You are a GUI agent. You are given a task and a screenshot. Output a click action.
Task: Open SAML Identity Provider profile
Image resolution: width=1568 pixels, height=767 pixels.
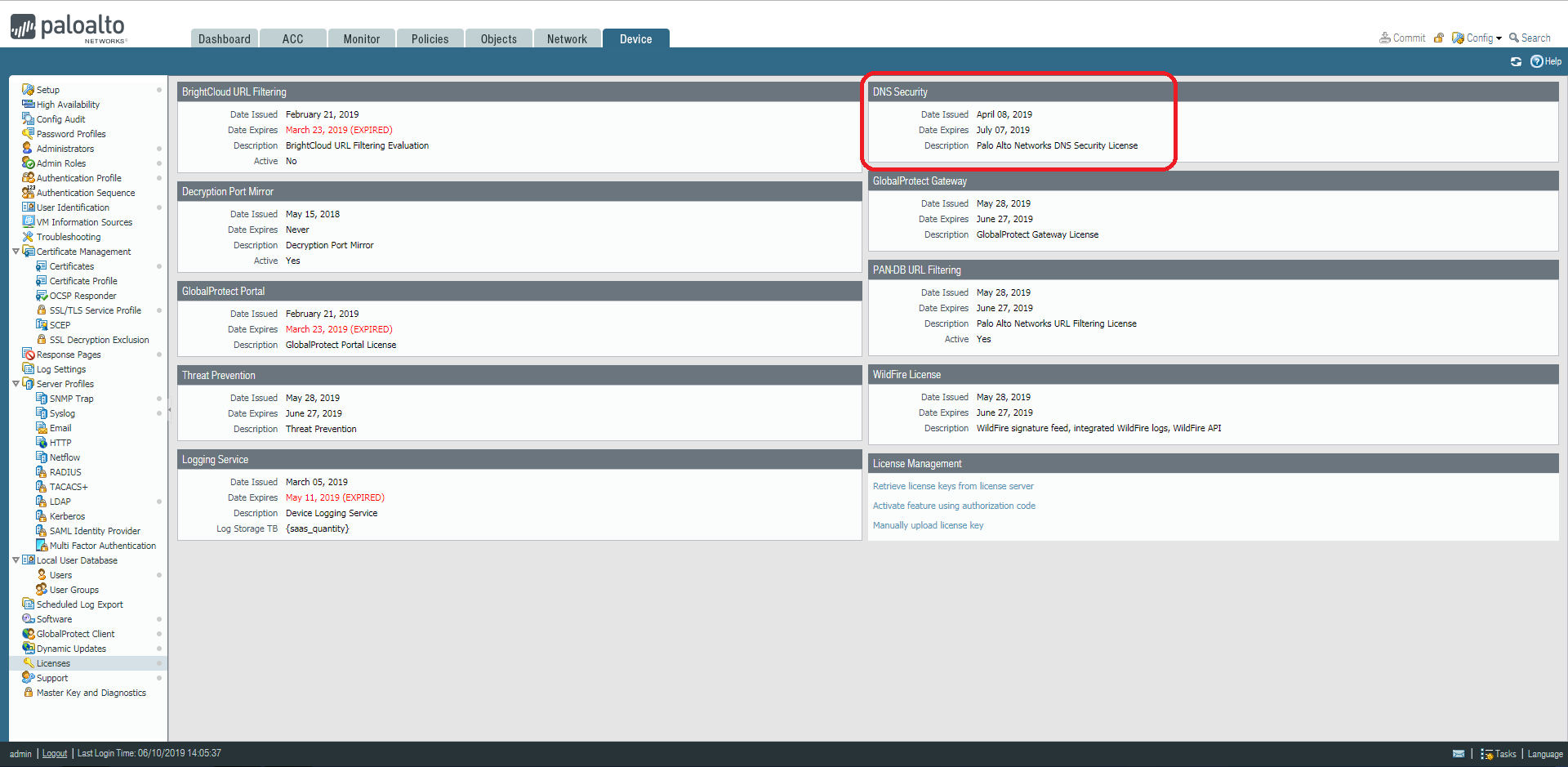95,531
